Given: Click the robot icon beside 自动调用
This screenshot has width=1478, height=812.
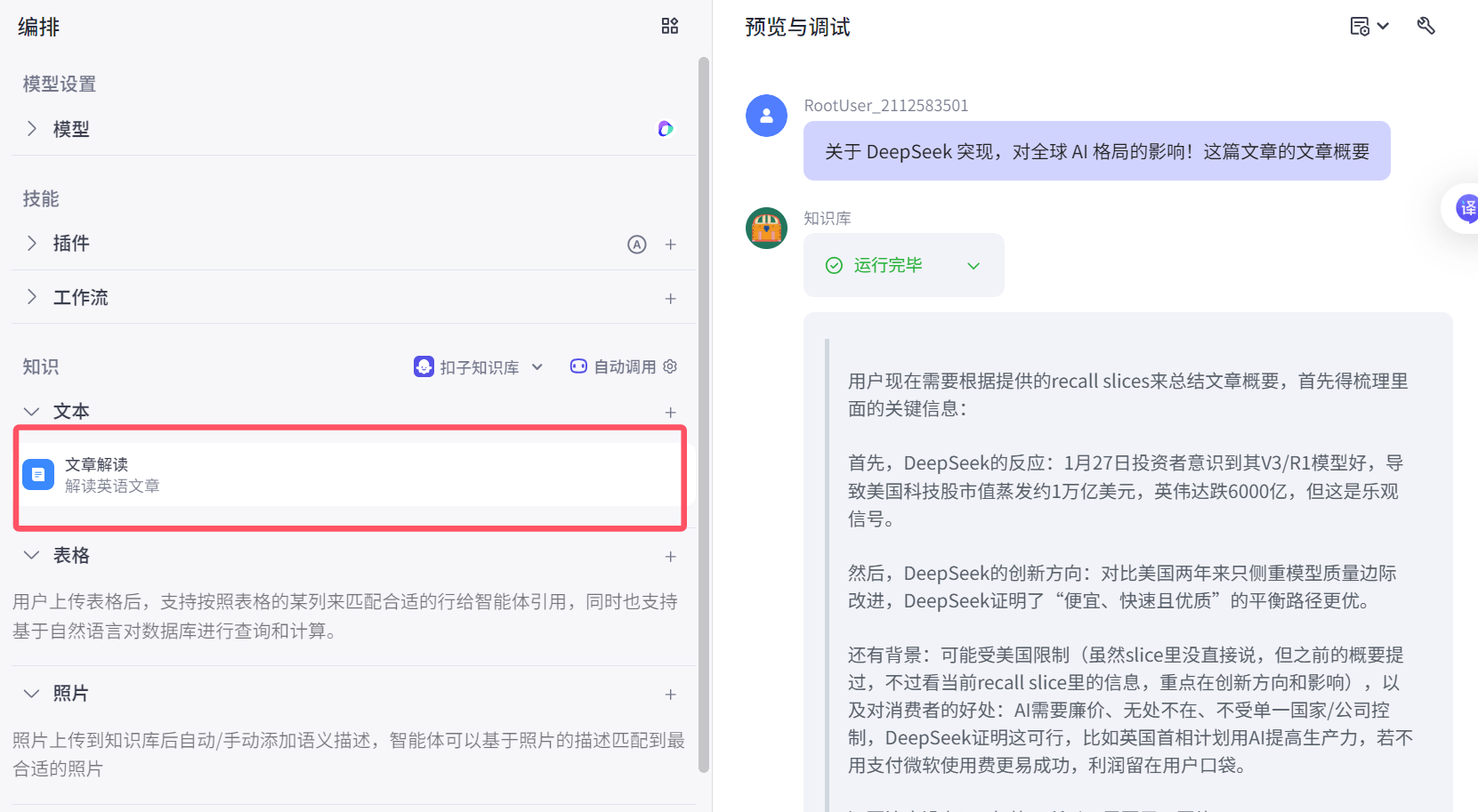Looking at the screenshot, I should (x=578, y=366).
